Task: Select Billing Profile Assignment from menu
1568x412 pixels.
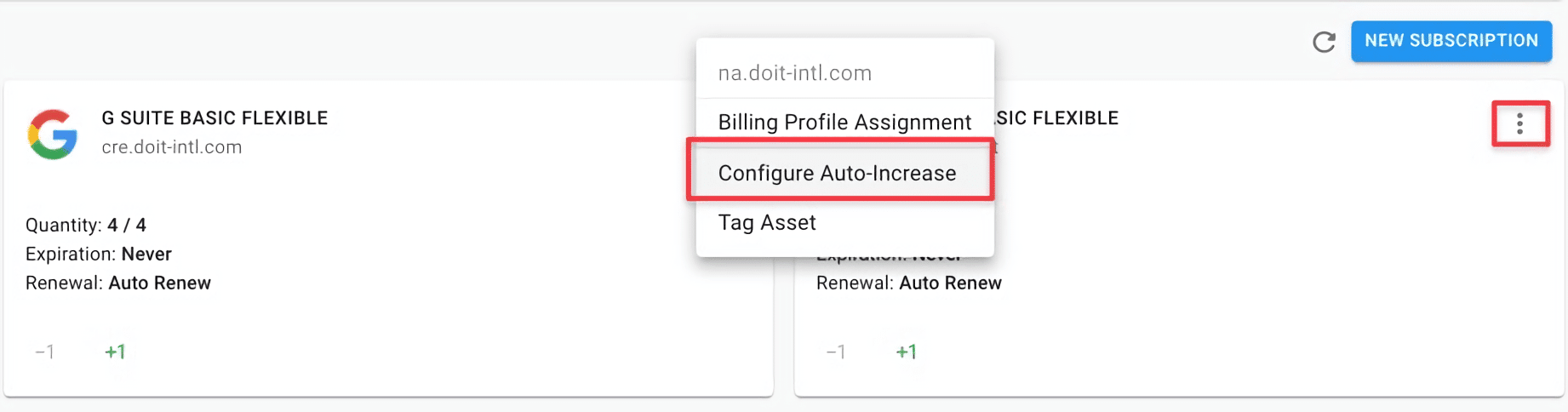Action: coord(844,123)
